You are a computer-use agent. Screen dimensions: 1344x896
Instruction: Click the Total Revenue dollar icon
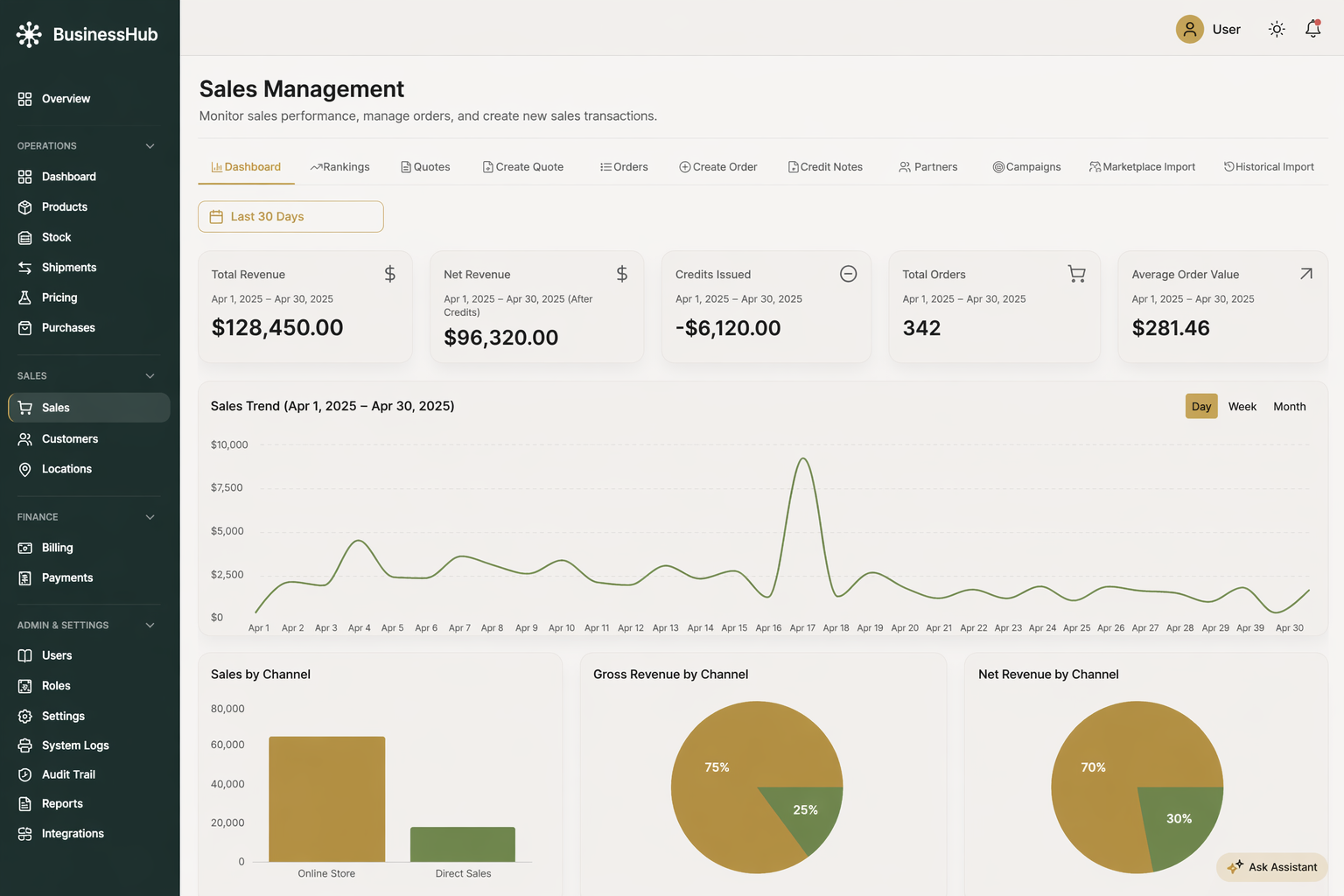tap(390, 274)
